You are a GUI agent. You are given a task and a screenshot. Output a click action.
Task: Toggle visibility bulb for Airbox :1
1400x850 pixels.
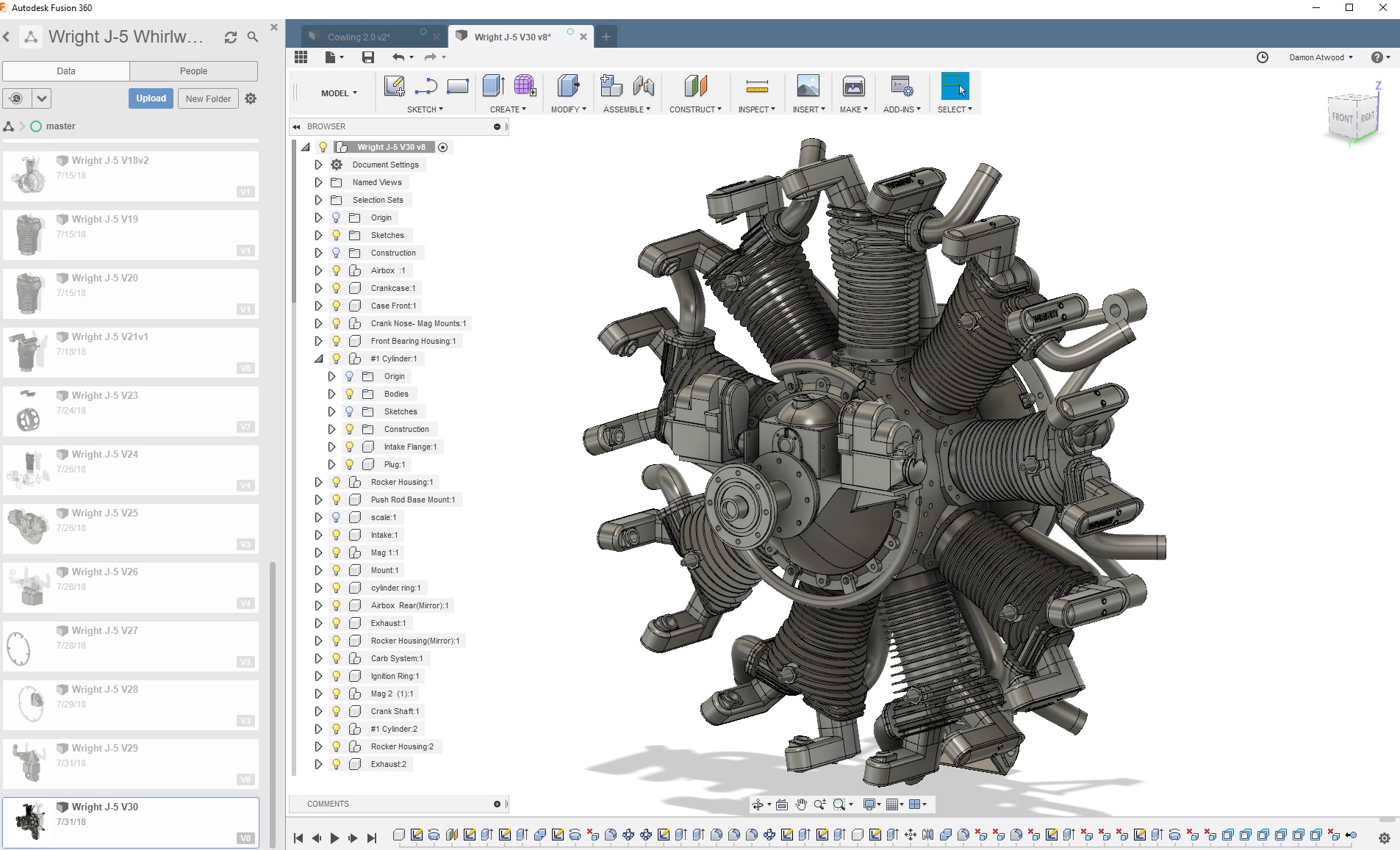[337, 270]
